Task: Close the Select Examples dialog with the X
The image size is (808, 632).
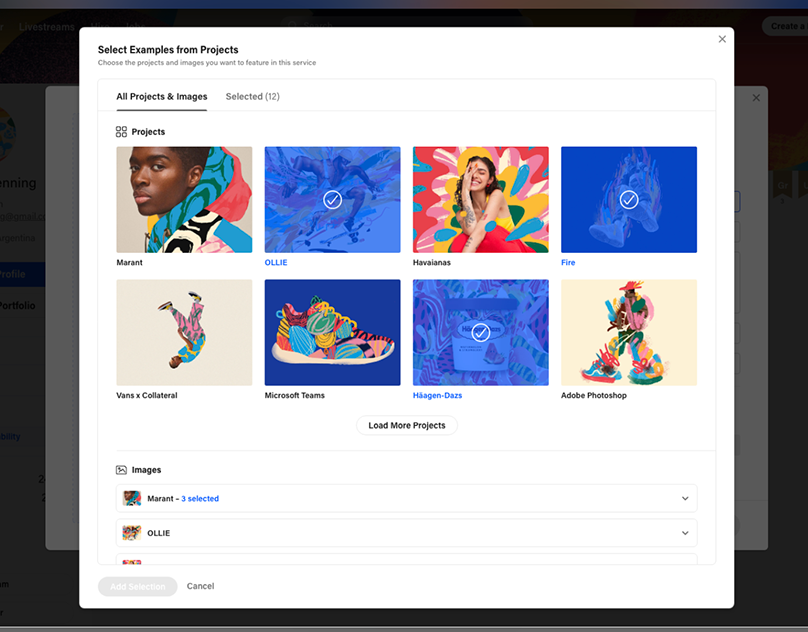Action: tap(722, 39)
